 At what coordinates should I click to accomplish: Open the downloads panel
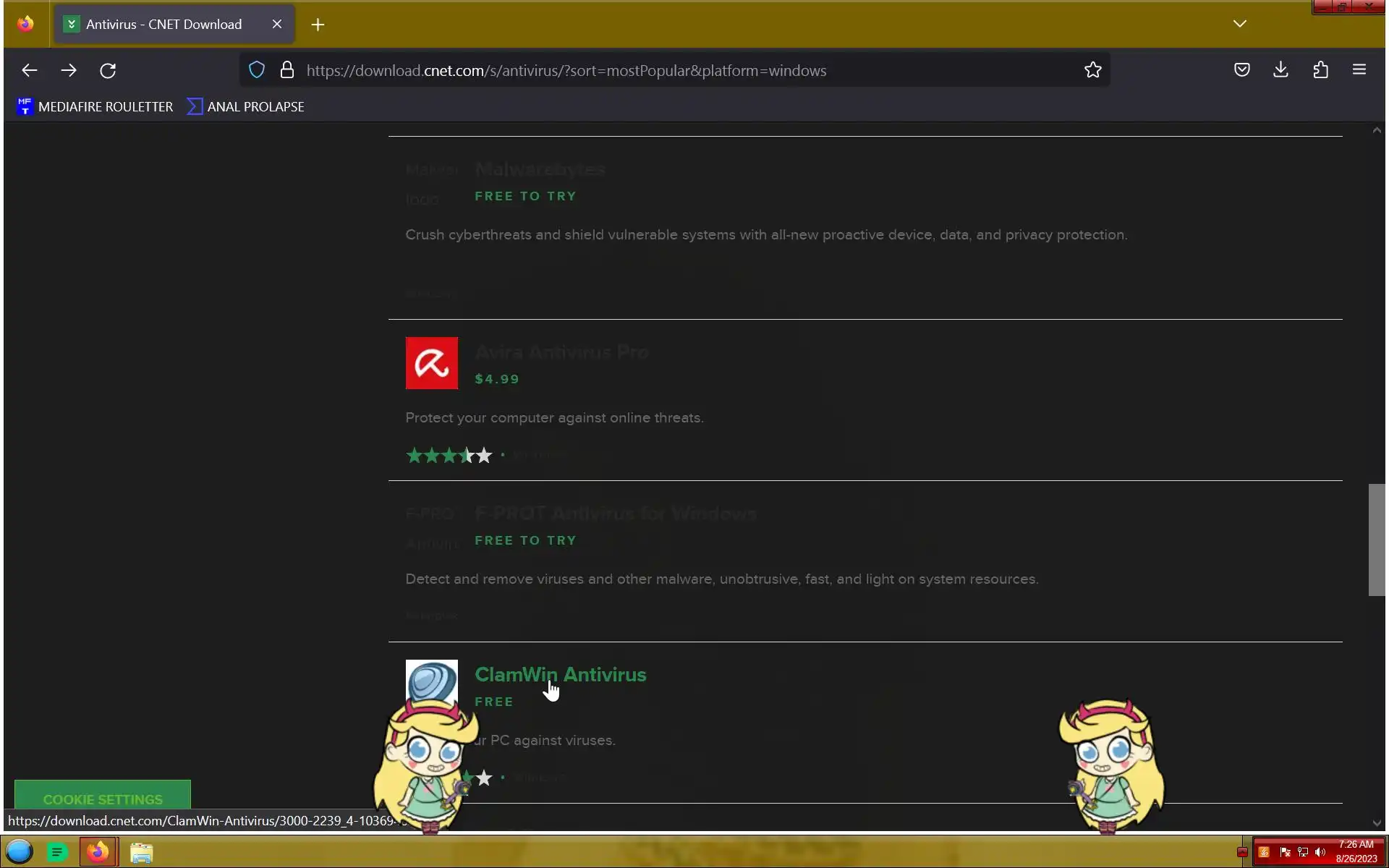1280,70
